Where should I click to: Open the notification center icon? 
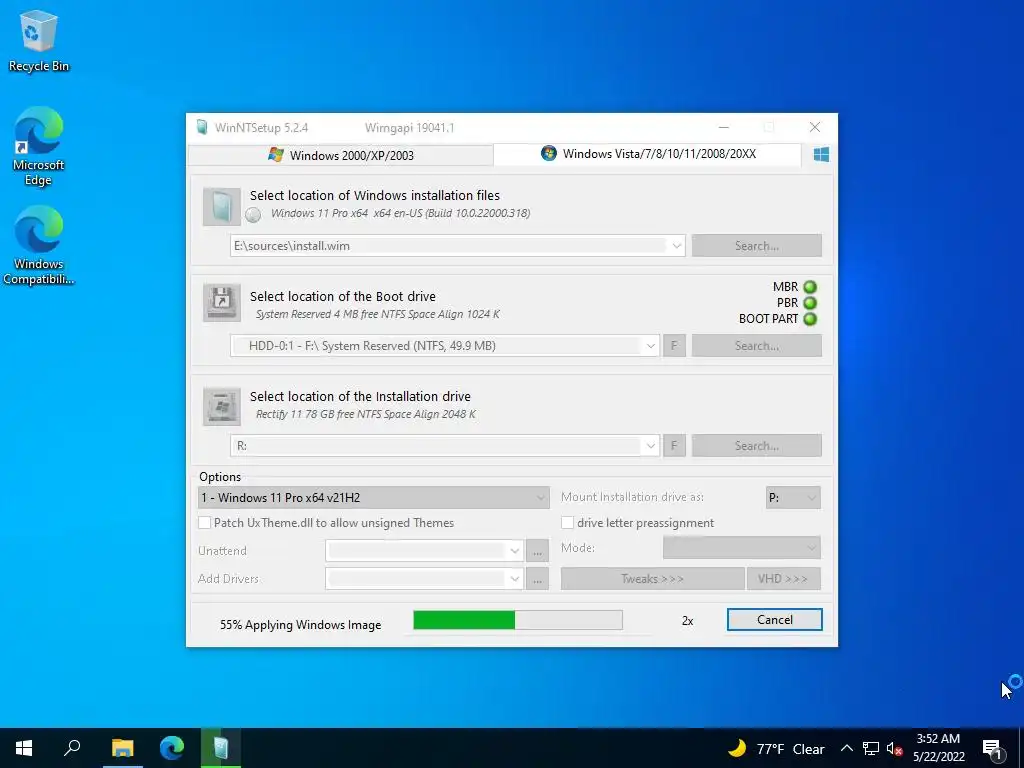(x=993, y=748)
